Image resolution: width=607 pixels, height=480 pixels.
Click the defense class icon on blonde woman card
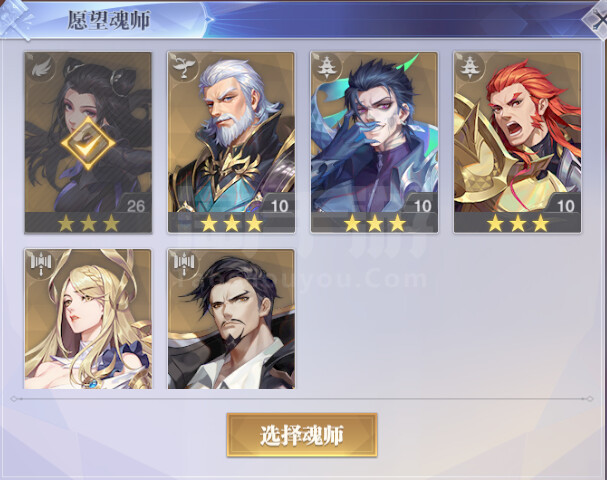(x=41, y=264)
